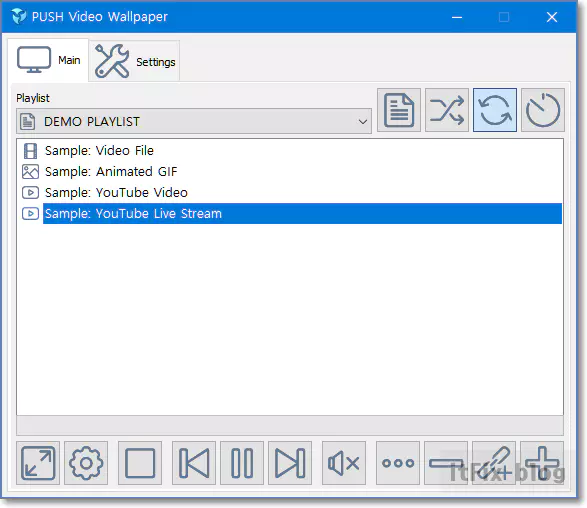Expand the DEMO PLAYLIST dropdown
Screen dimensions: 587x508
(x=194, y=121)
